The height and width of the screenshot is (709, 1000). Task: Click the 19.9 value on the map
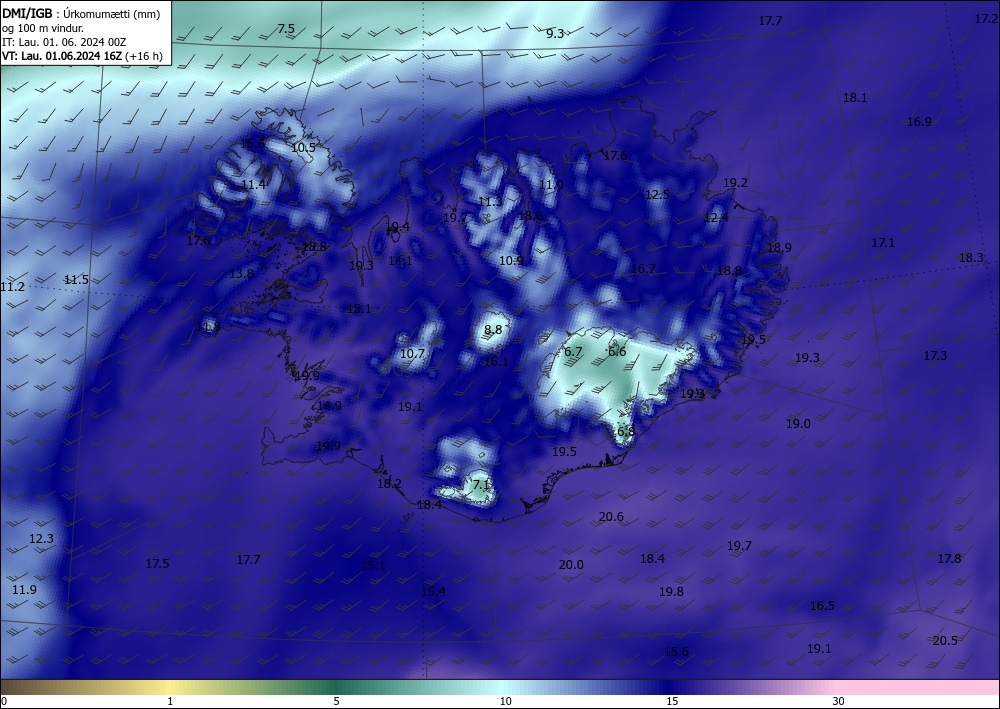tap(307, 376)
